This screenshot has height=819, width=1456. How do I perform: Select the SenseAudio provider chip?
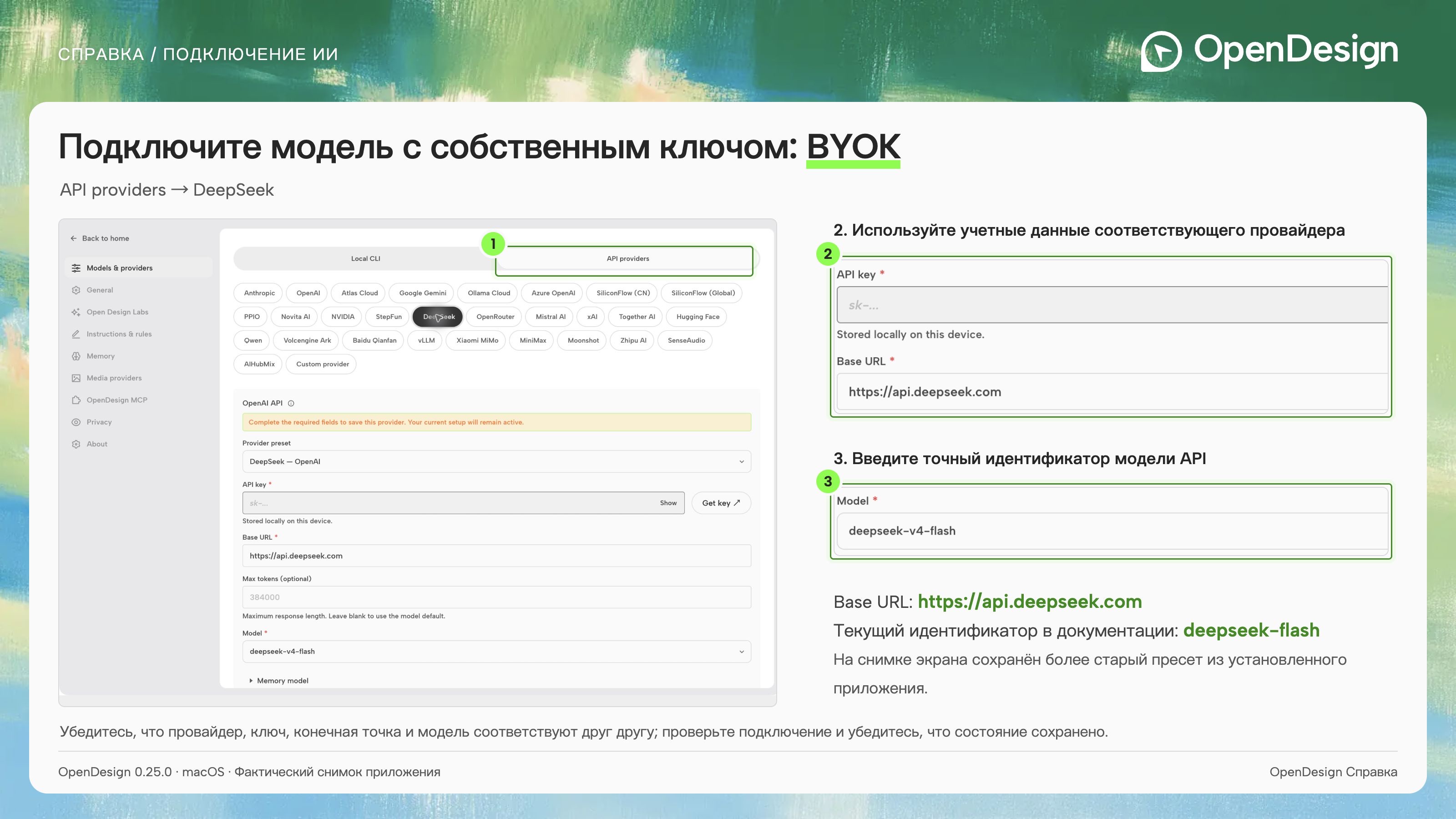coord(686,340)
